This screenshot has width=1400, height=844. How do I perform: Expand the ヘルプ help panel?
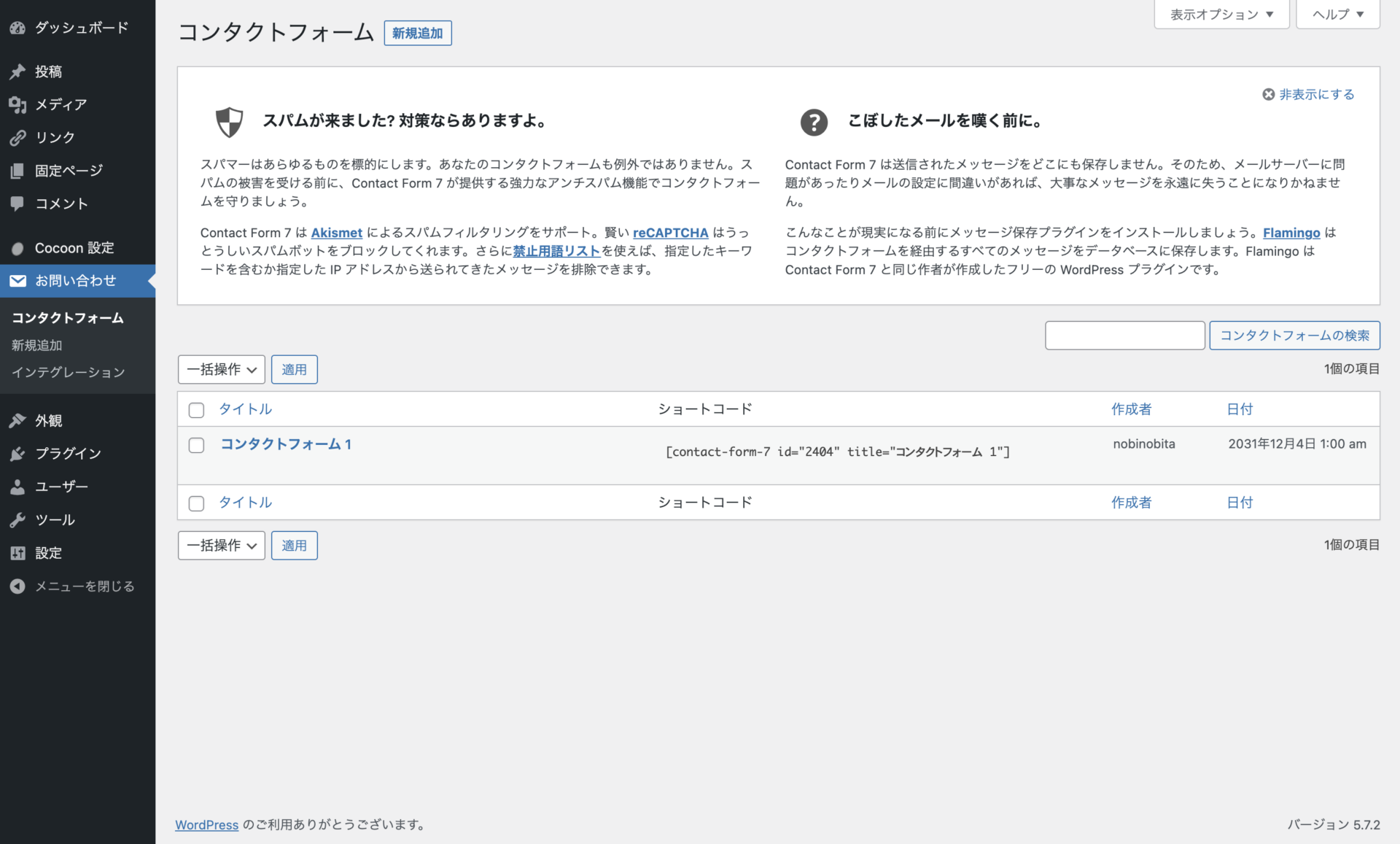1337,14
